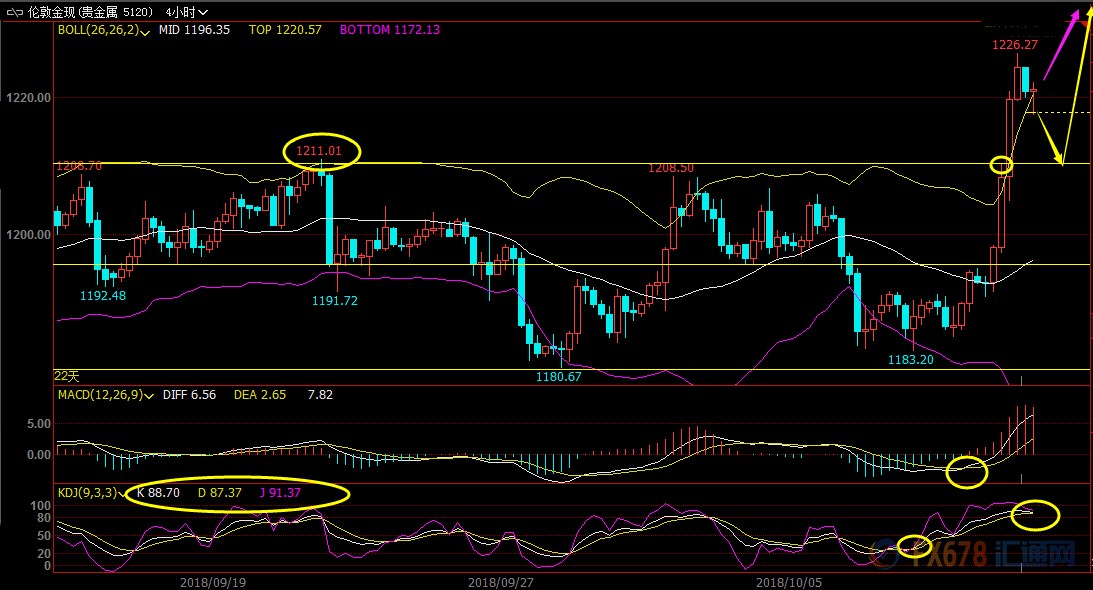
Task: Open the KDJ(9,3,3) indicator dropdown
Action: tap(120, 494)
